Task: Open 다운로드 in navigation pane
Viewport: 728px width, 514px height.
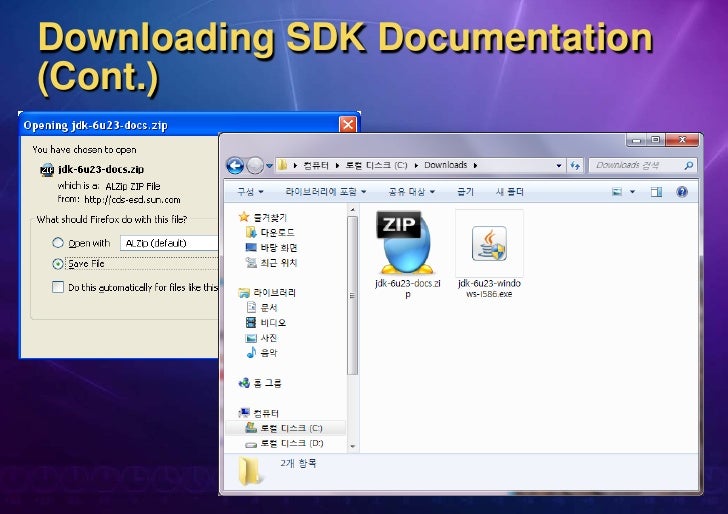Action: coord(270,232)
